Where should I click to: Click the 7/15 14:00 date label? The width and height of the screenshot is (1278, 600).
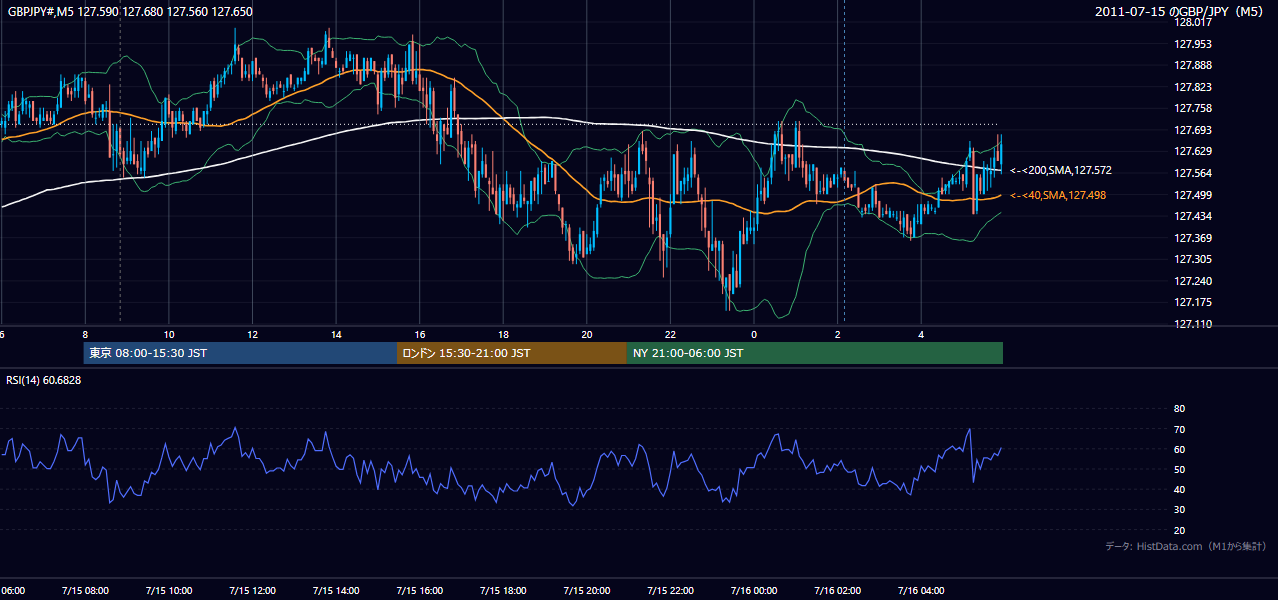(336, 591)
